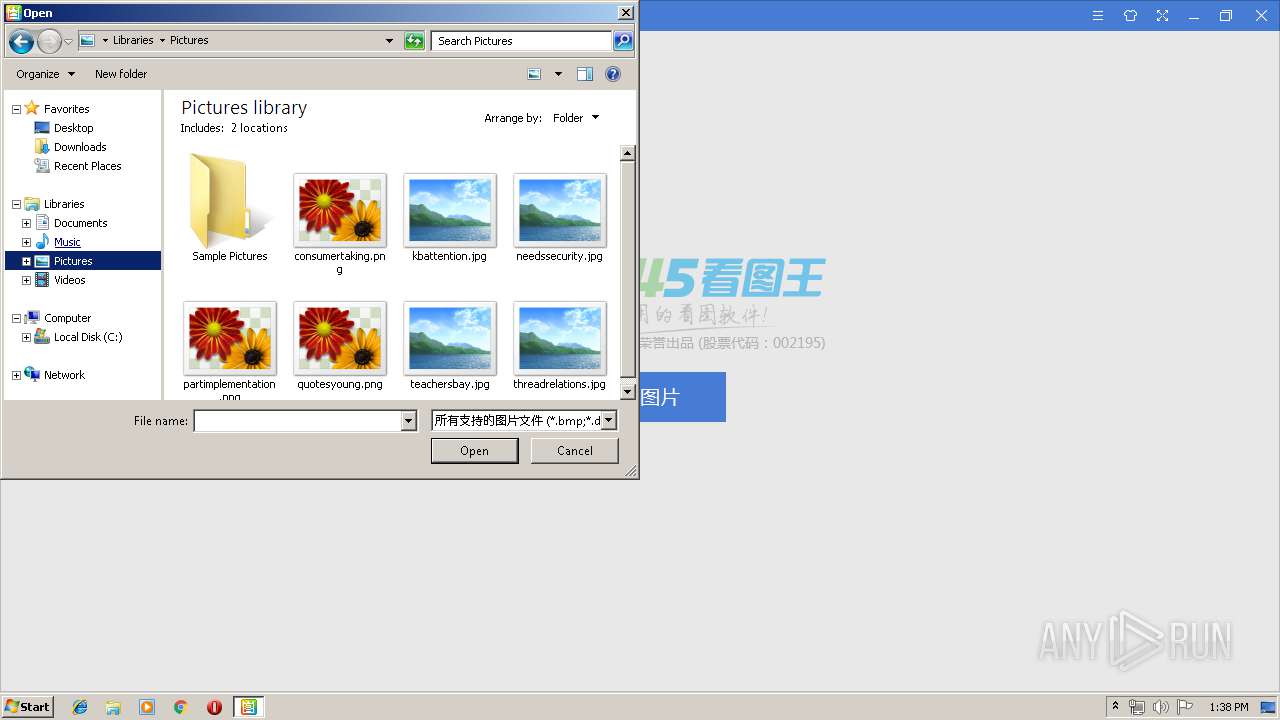Image resolution: width=1280 pixels, height=720 pixels.
Task: Select Desktop under Favorites
Action: (x=64, y=128)
